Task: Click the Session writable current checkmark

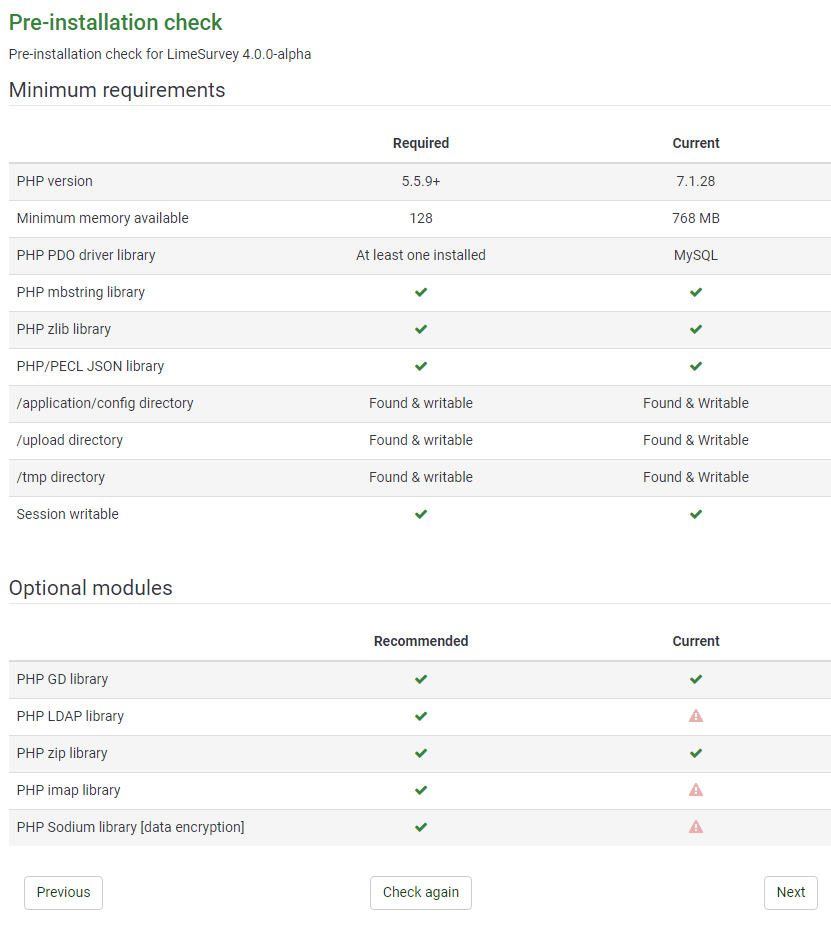Action: [x=696, y=514]
